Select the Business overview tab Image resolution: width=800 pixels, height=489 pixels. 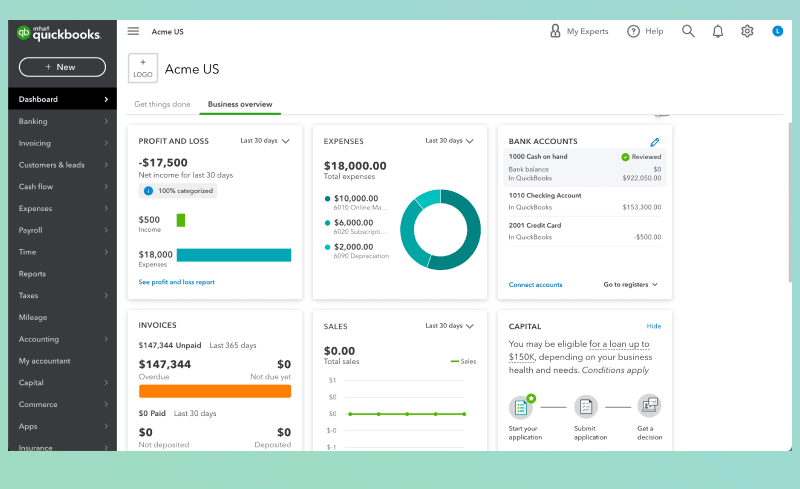240,104
